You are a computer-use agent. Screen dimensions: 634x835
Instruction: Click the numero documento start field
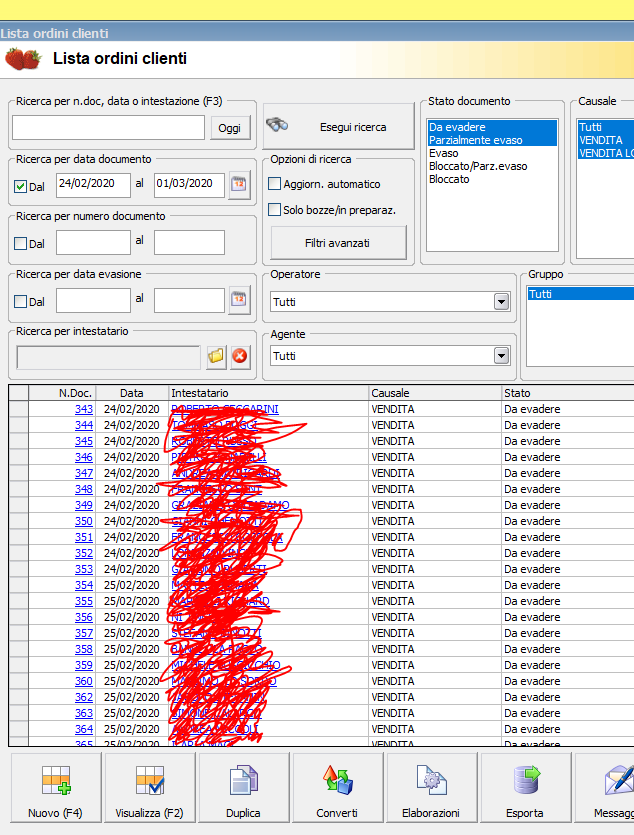click(93, 242)
